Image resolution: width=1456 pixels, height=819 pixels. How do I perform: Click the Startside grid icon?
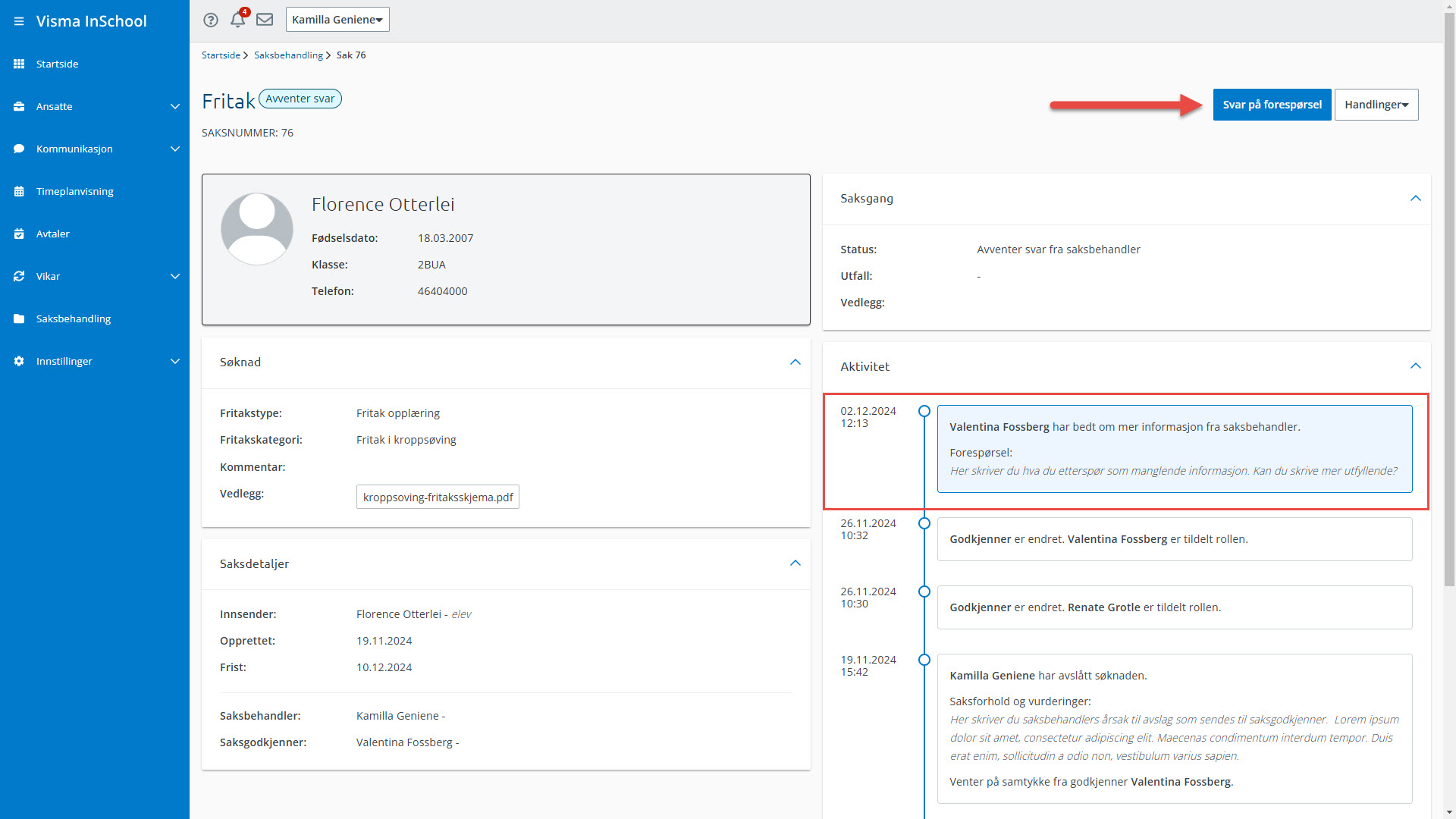click(x=19, y=64)
